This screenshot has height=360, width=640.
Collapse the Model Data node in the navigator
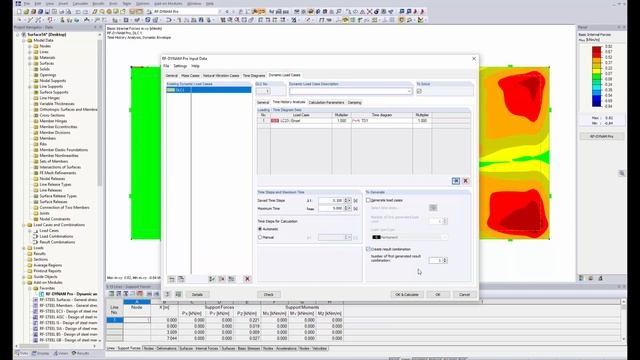pyautogui.click(x=24, y=40)
